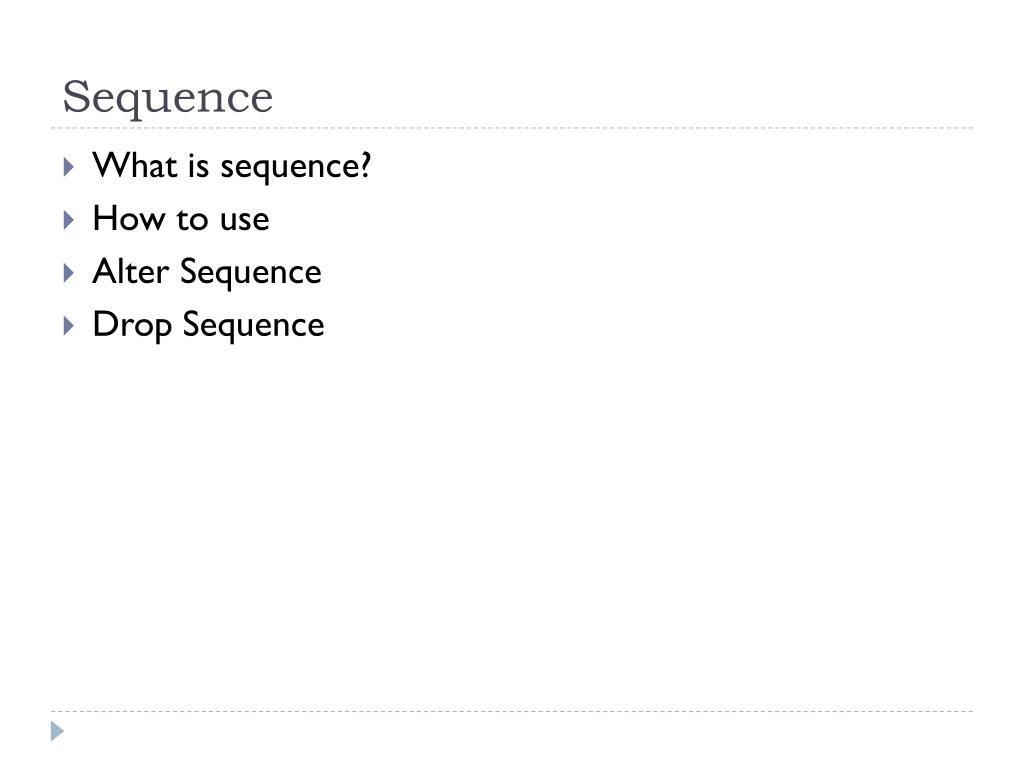Click the arrow bullet beside 'How to use'

pyautogui.click(x=69, y=220)
